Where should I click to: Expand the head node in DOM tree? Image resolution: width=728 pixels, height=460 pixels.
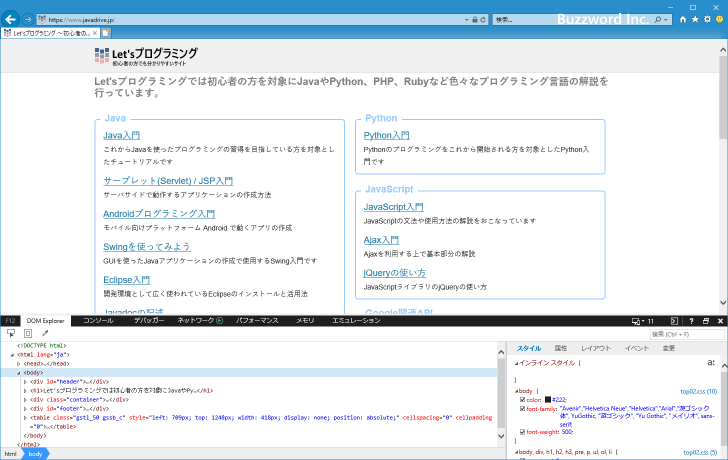(19, 364)
